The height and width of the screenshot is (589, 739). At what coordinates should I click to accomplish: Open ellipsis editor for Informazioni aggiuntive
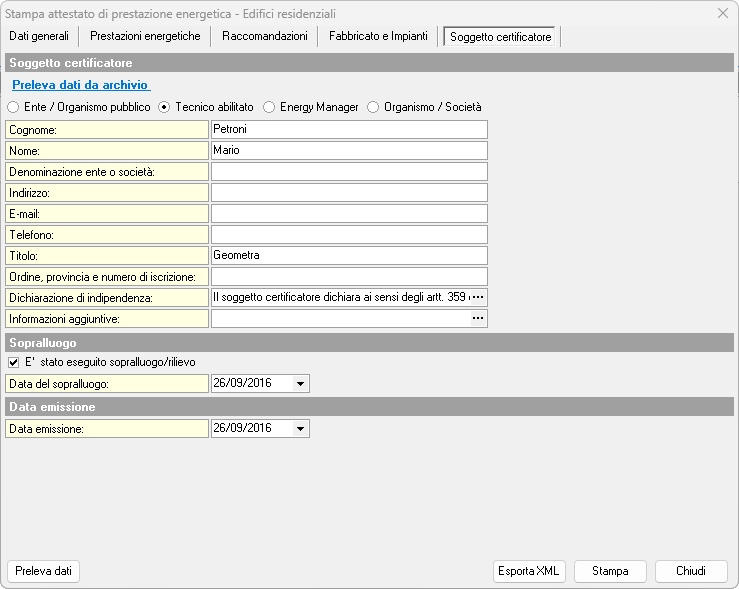[x=477, y=318]
